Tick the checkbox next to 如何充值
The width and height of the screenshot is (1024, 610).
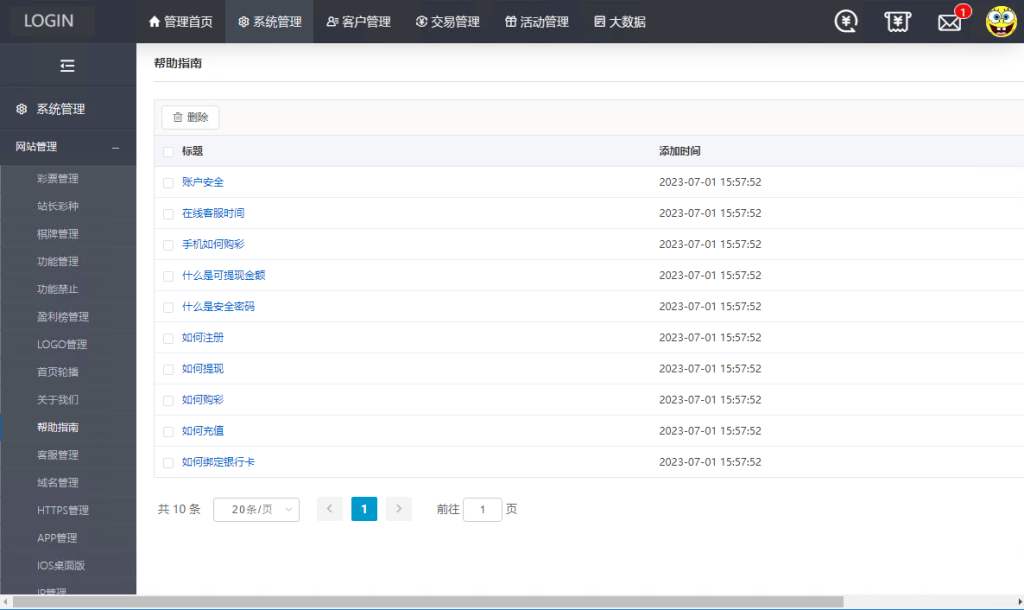(168, 431)
